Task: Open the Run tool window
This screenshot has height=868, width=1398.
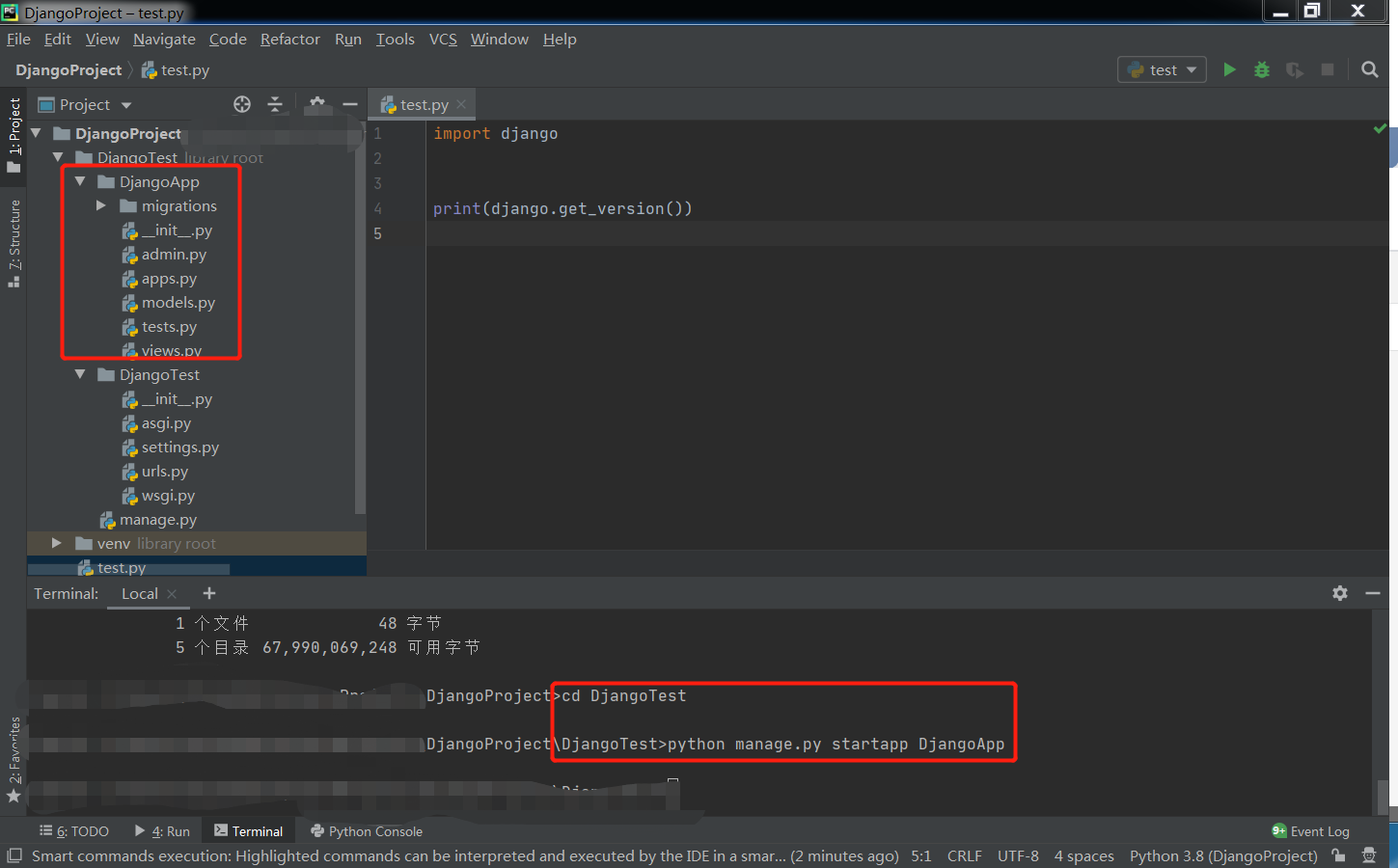Action: pos(162,831)
